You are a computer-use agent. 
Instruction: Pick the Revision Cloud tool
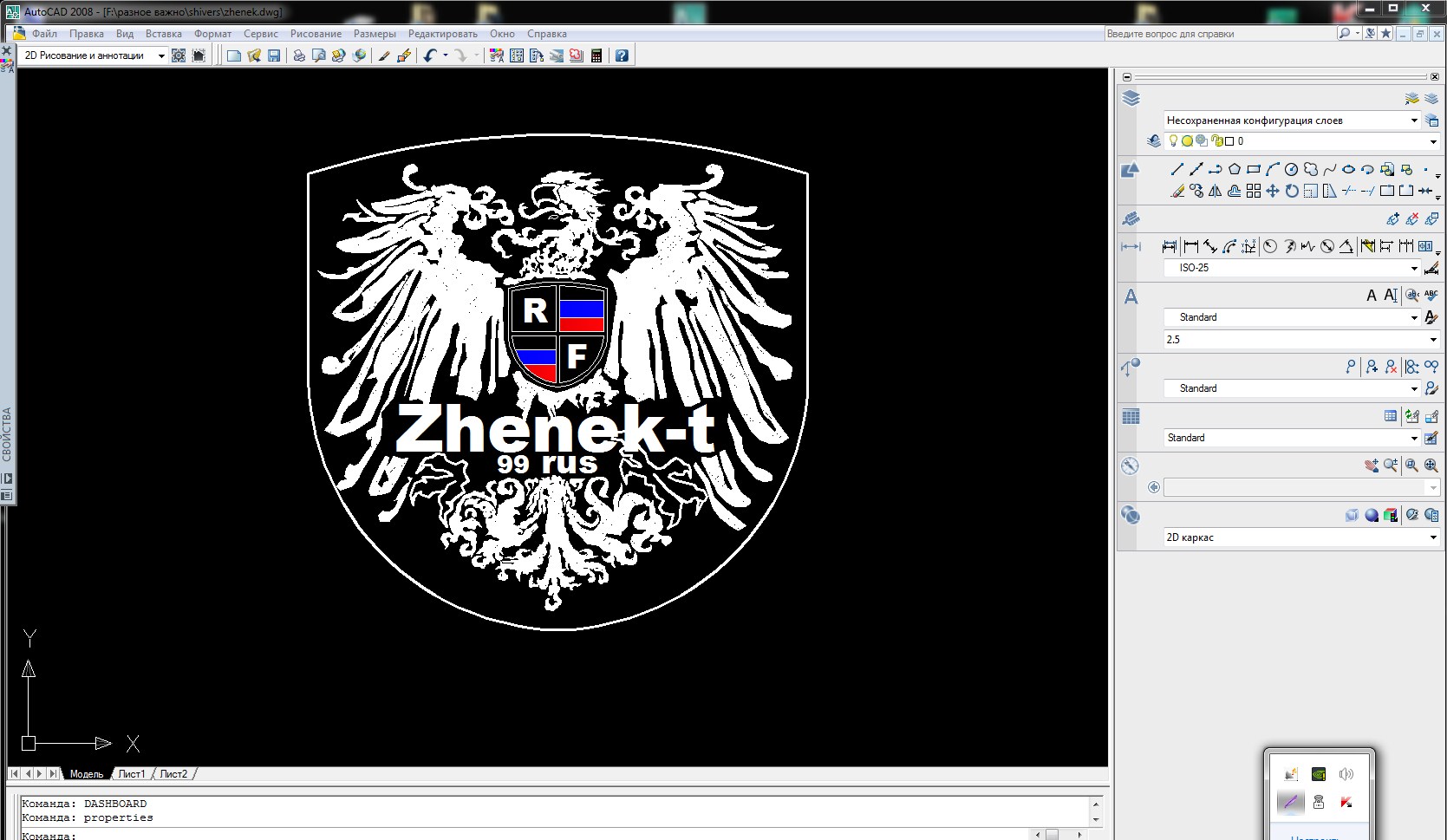click(1310, 170)
